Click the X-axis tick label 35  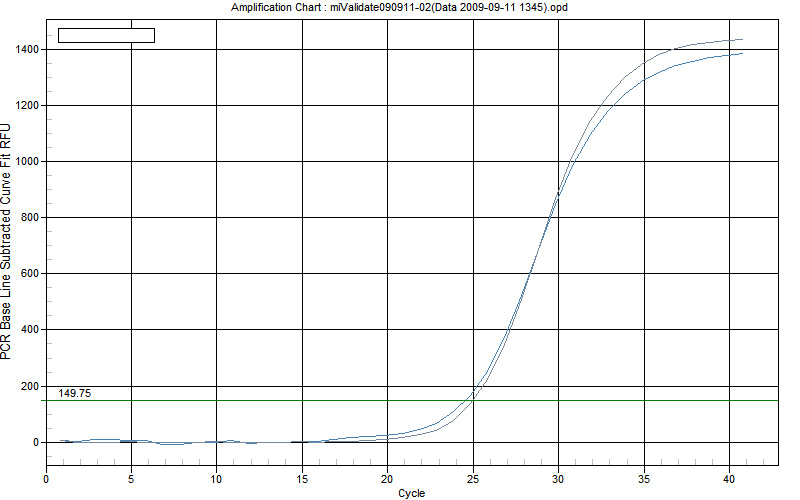644,479
